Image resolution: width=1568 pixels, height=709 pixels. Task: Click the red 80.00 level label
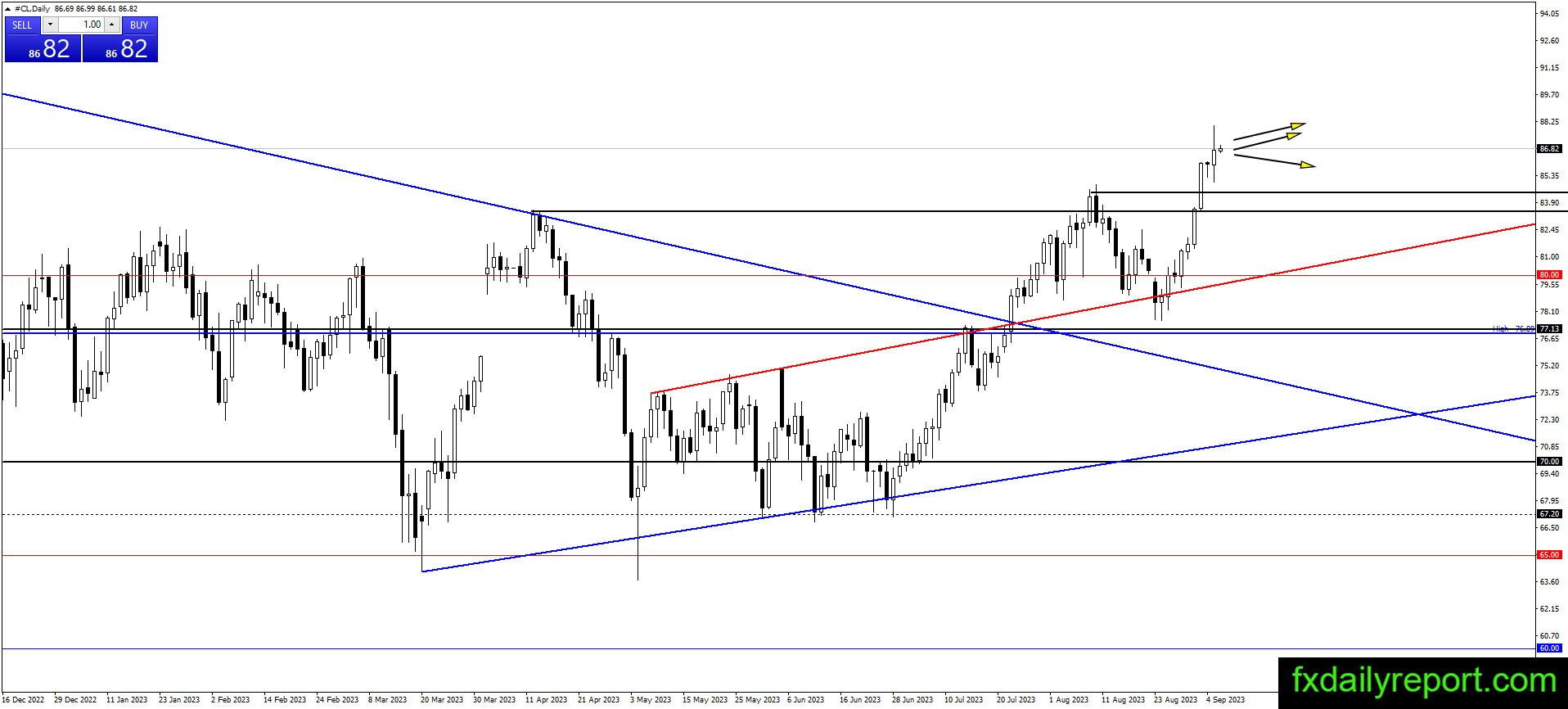(x=1549, y=275)
